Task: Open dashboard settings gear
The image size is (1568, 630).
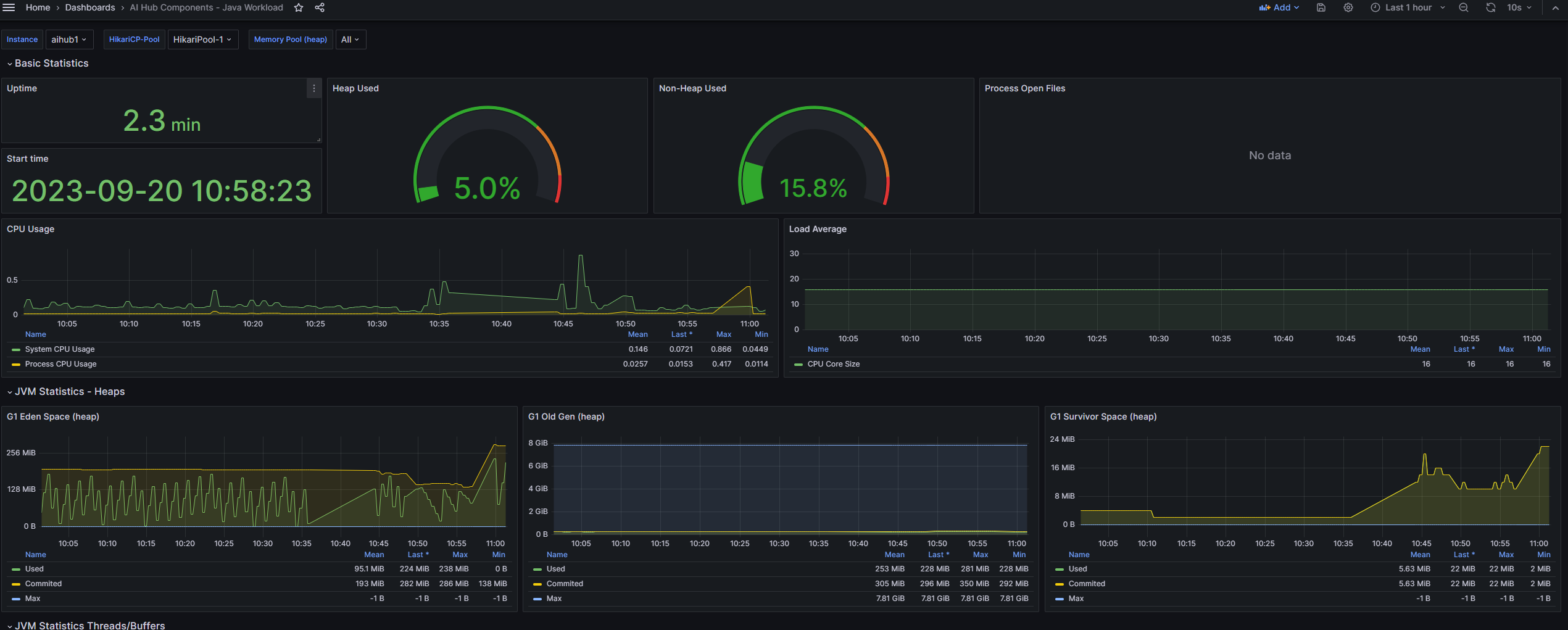Action: (x=1348, y=7)
